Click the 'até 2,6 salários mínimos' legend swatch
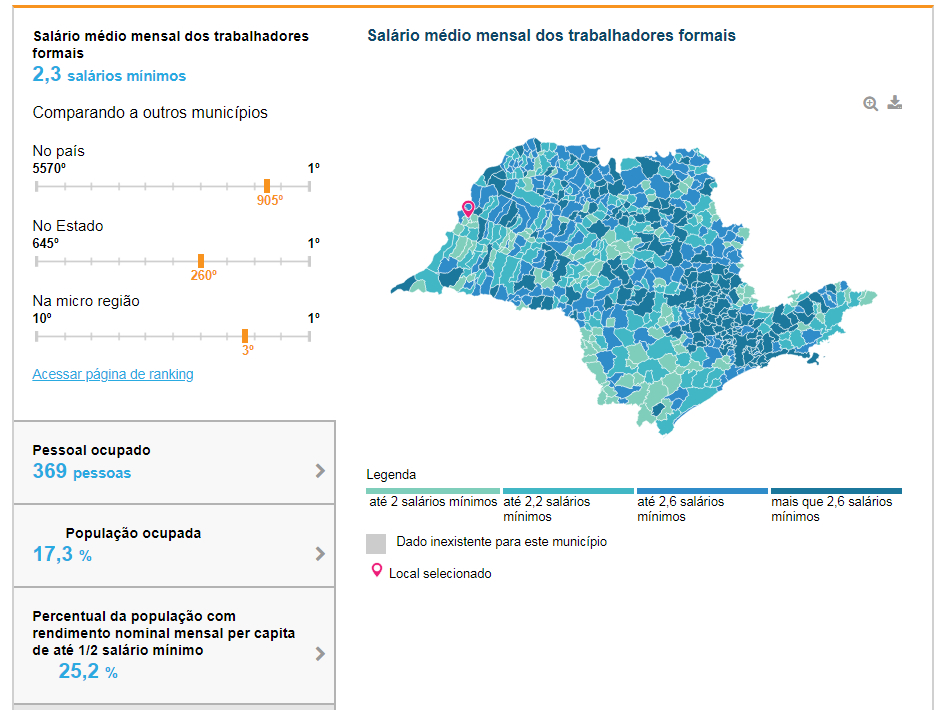Screen dimensions: 944x710 [702, 491]
